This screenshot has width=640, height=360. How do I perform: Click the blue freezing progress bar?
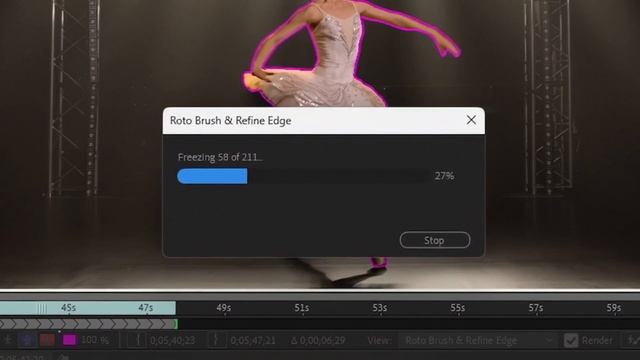[x=212, y=176]
